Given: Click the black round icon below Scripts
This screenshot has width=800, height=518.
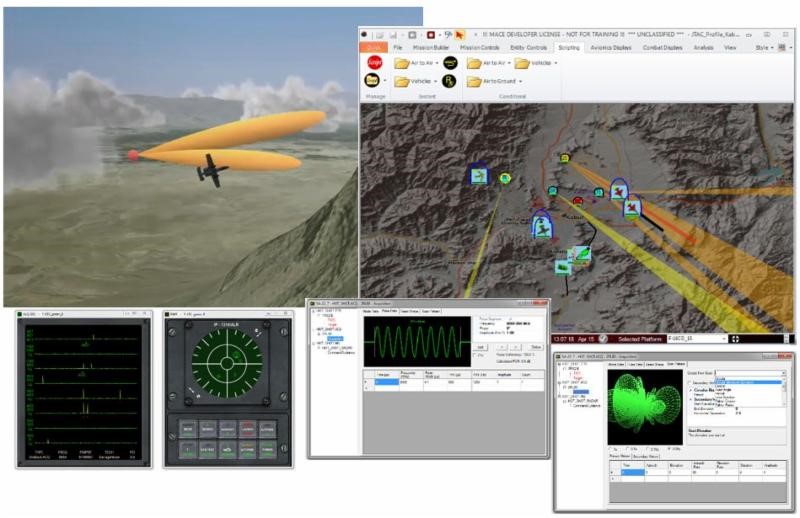Looking at the screenshot, I should click(x=372, y=80).
